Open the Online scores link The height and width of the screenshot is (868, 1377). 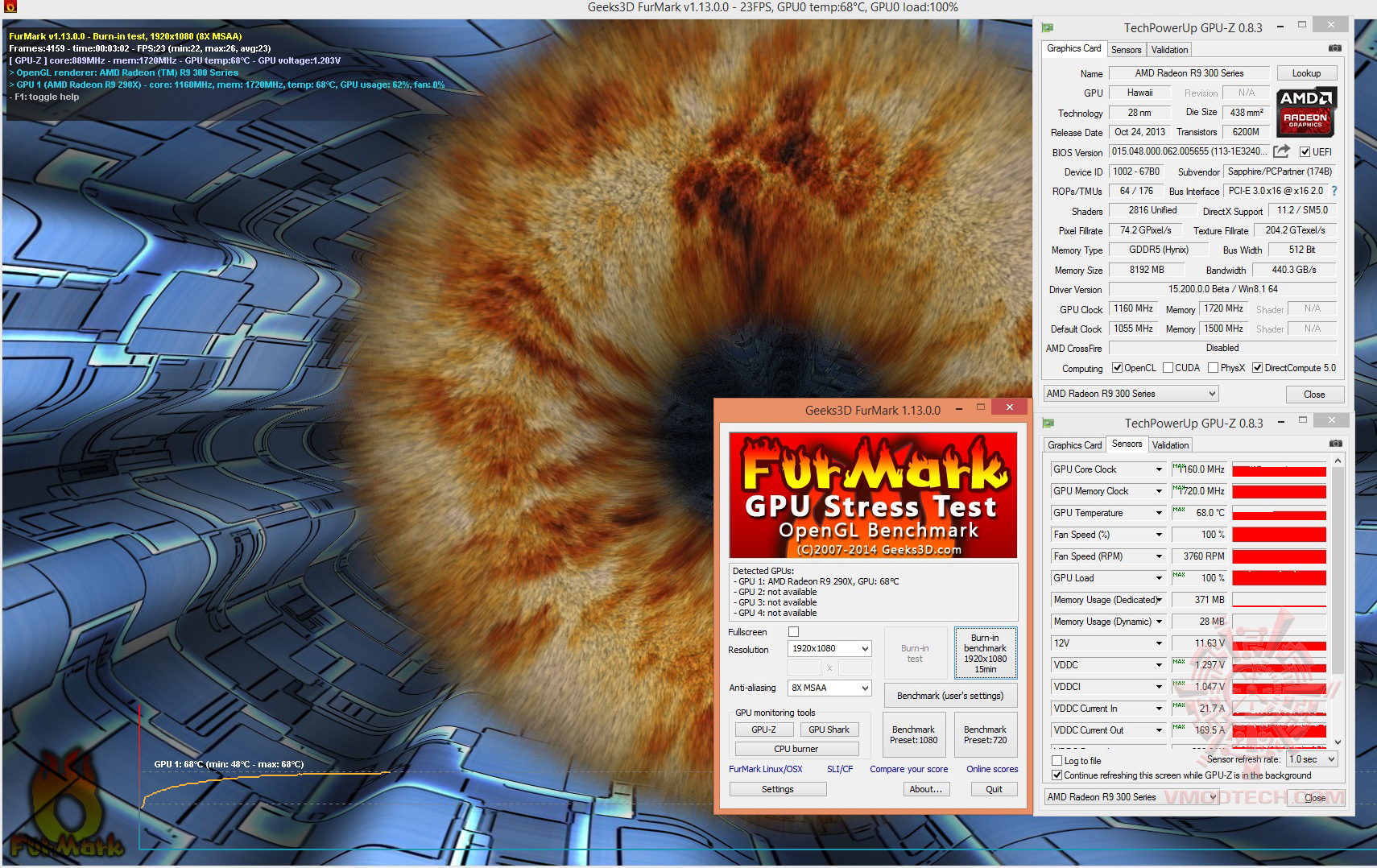(x=992, y=769)
